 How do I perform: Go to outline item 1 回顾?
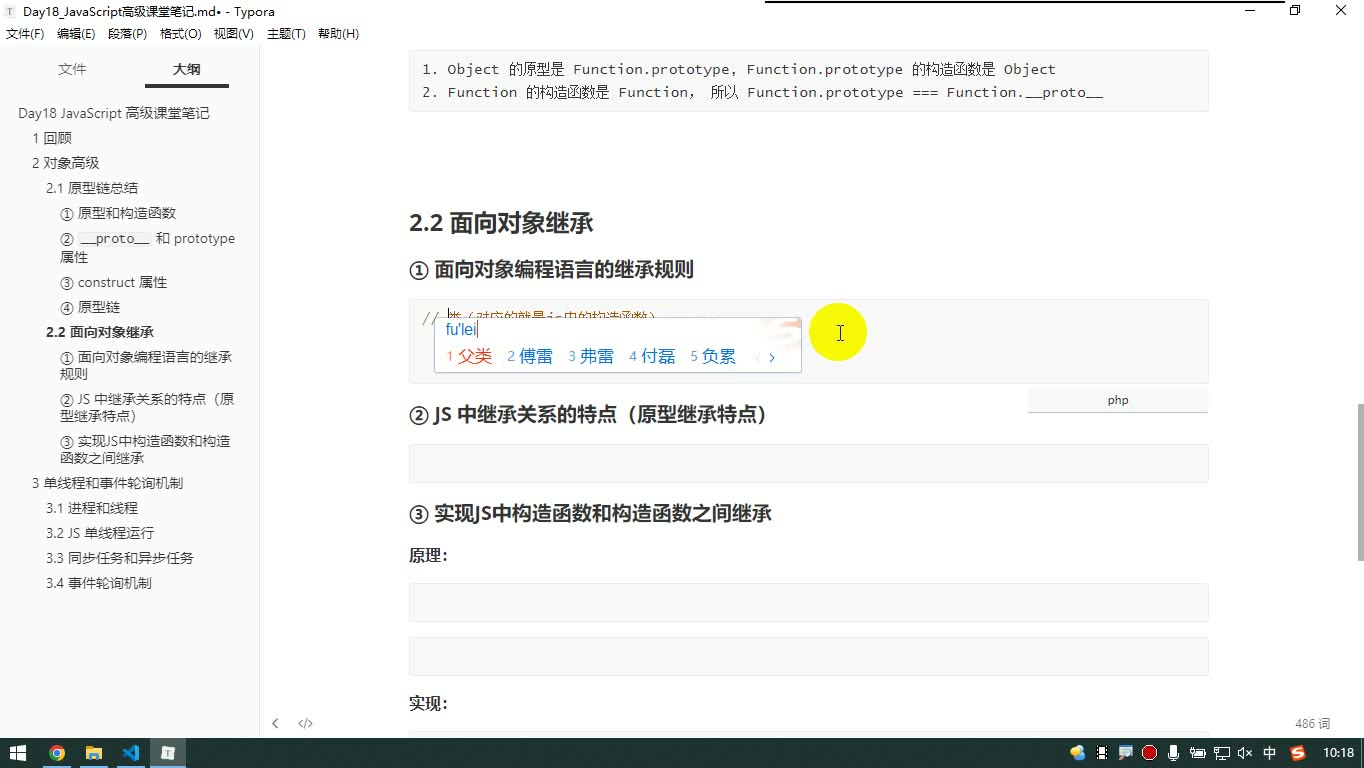click(x=52, y=138)
